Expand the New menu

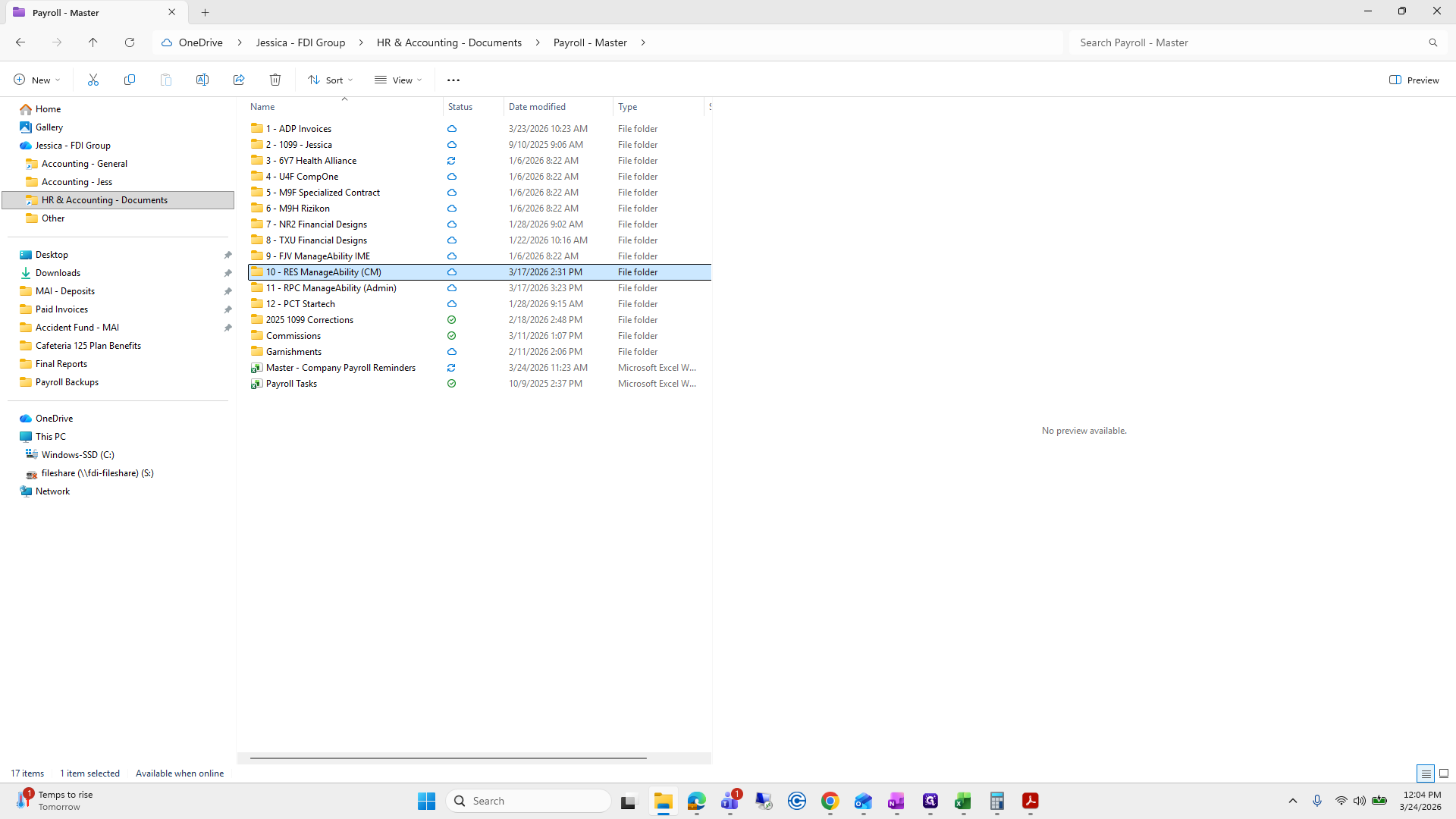[x=36, y=80]
